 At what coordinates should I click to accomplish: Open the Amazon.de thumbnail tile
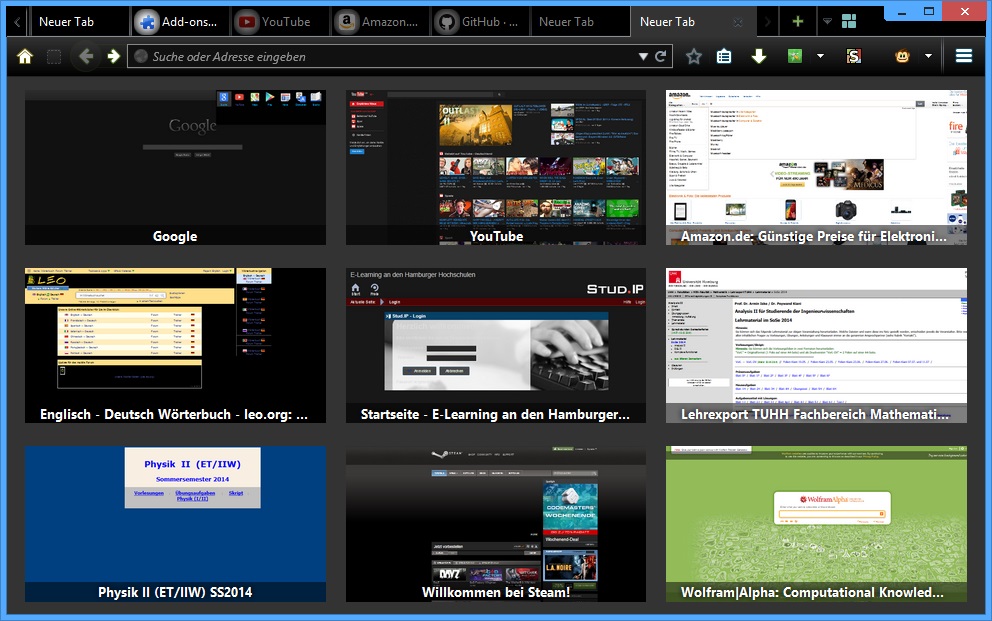point(816,168)
